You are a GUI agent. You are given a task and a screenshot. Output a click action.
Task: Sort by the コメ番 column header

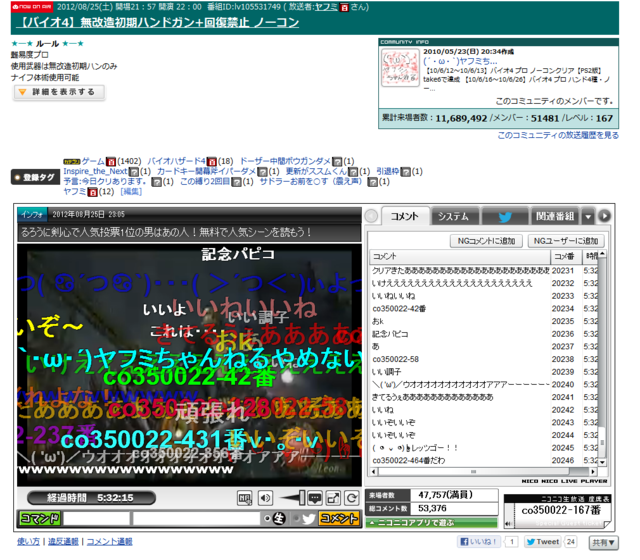tap(567, 256)
